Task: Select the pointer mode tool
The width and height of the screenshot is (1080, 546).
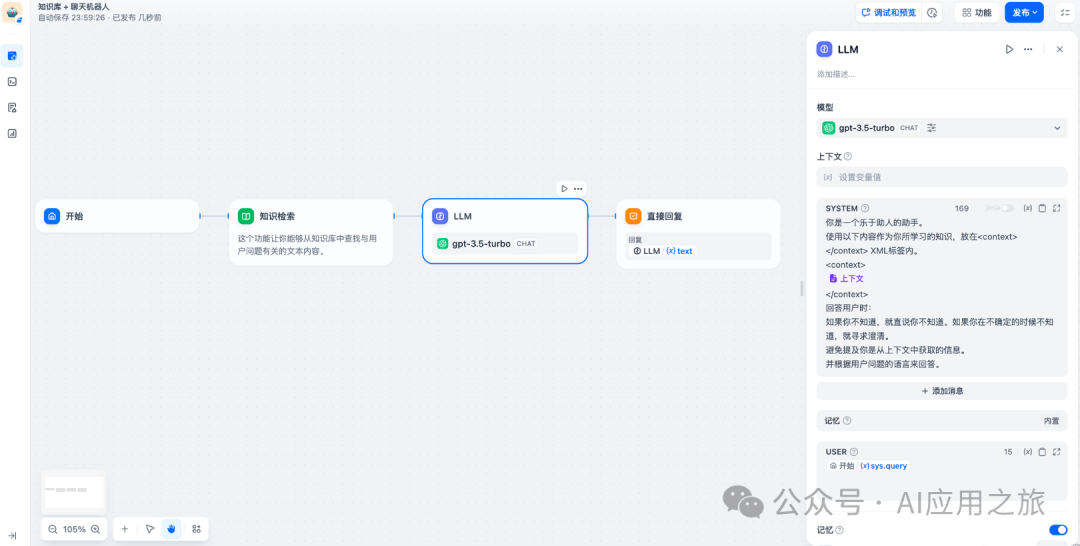Action: [x=149, y=529]
